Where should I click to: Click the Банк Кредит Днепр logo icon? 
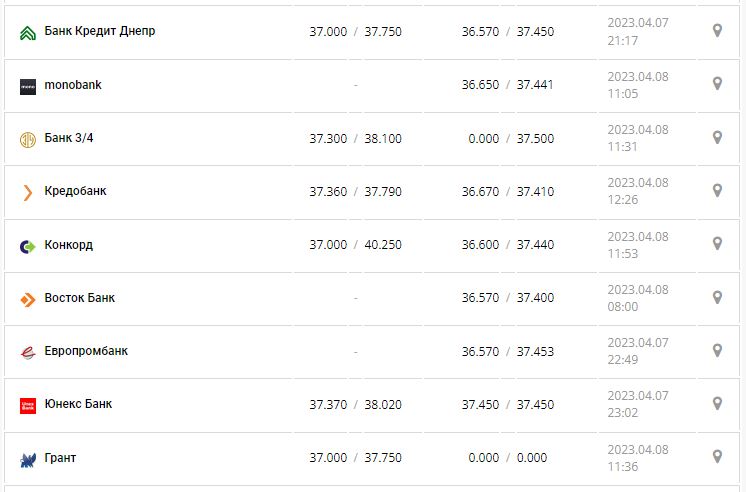pyautogui.click(x=28, y=32)
